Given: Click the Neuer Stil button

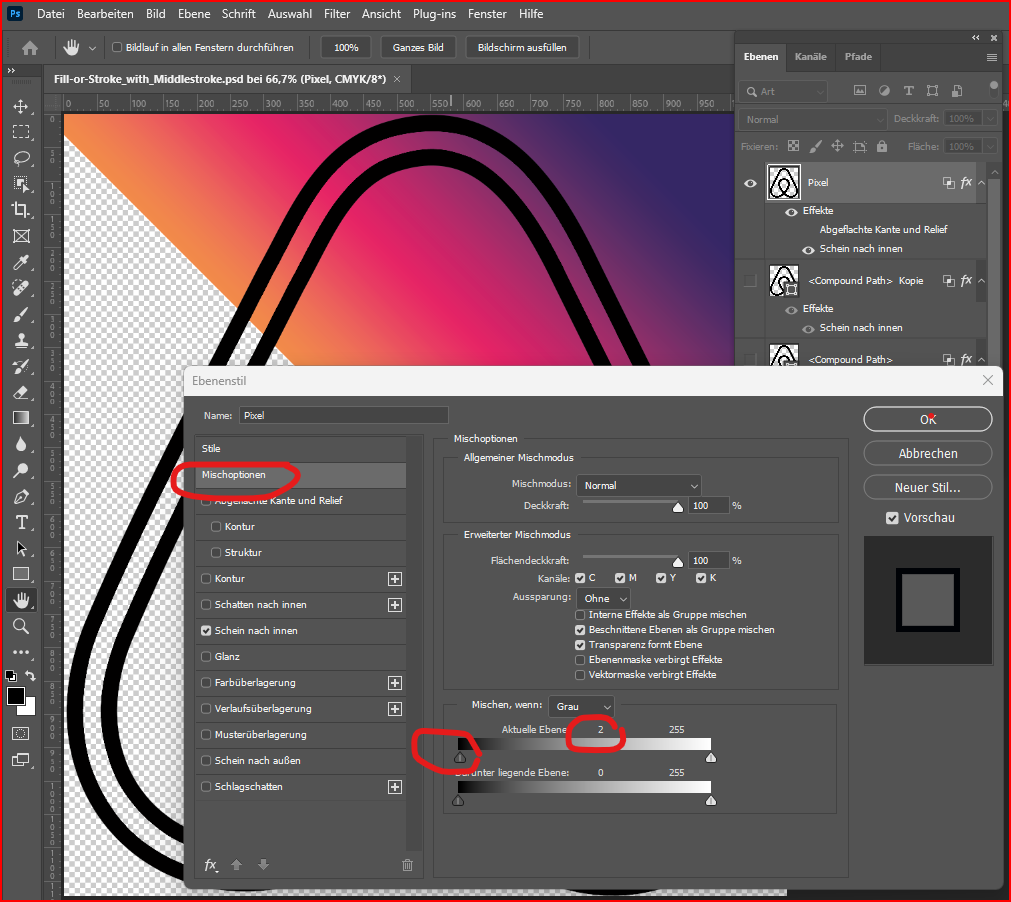Looking at the screenshot, I should point(927,487).
